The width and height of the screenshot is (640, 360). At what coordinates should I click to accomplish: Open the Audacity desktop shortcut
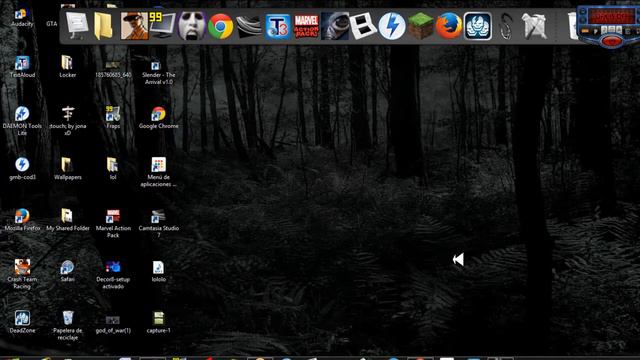22,17
